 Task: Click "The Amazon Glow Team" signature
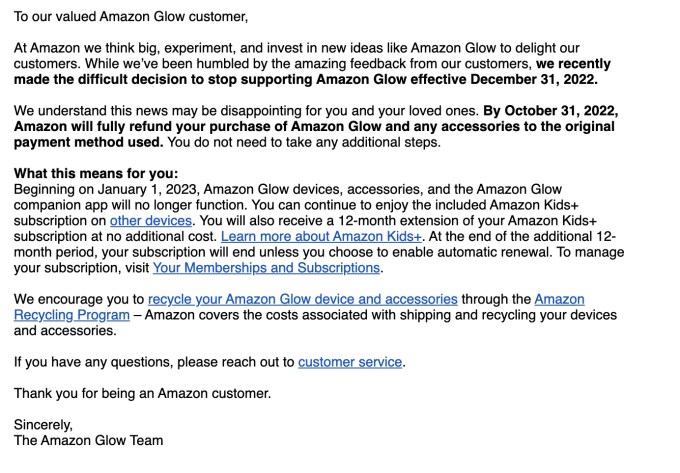(88, 440)
